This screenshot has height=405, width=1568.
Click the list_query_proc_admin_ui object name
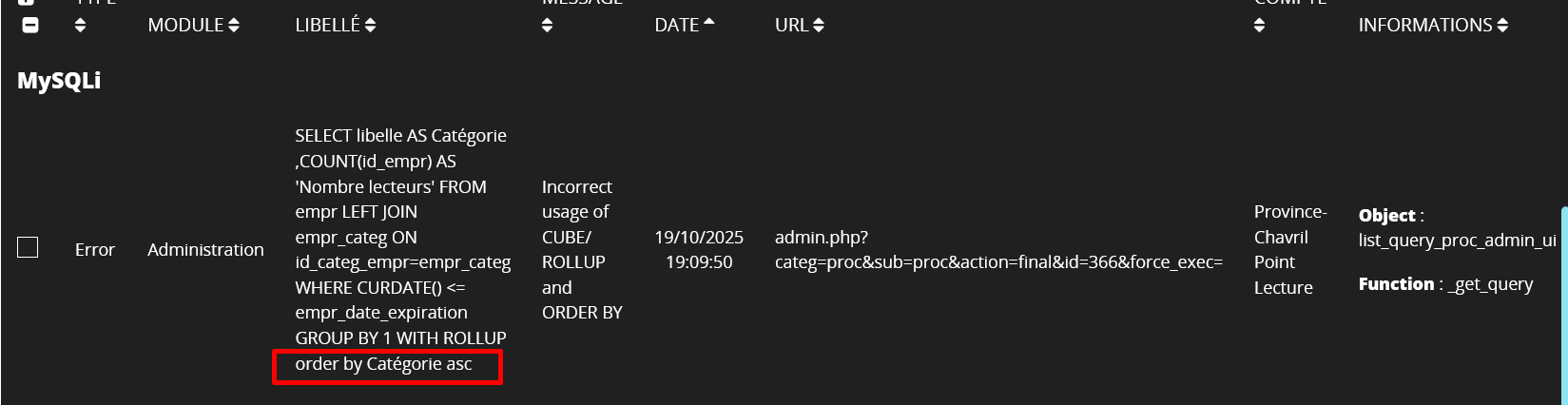[x=1457, y=241]
